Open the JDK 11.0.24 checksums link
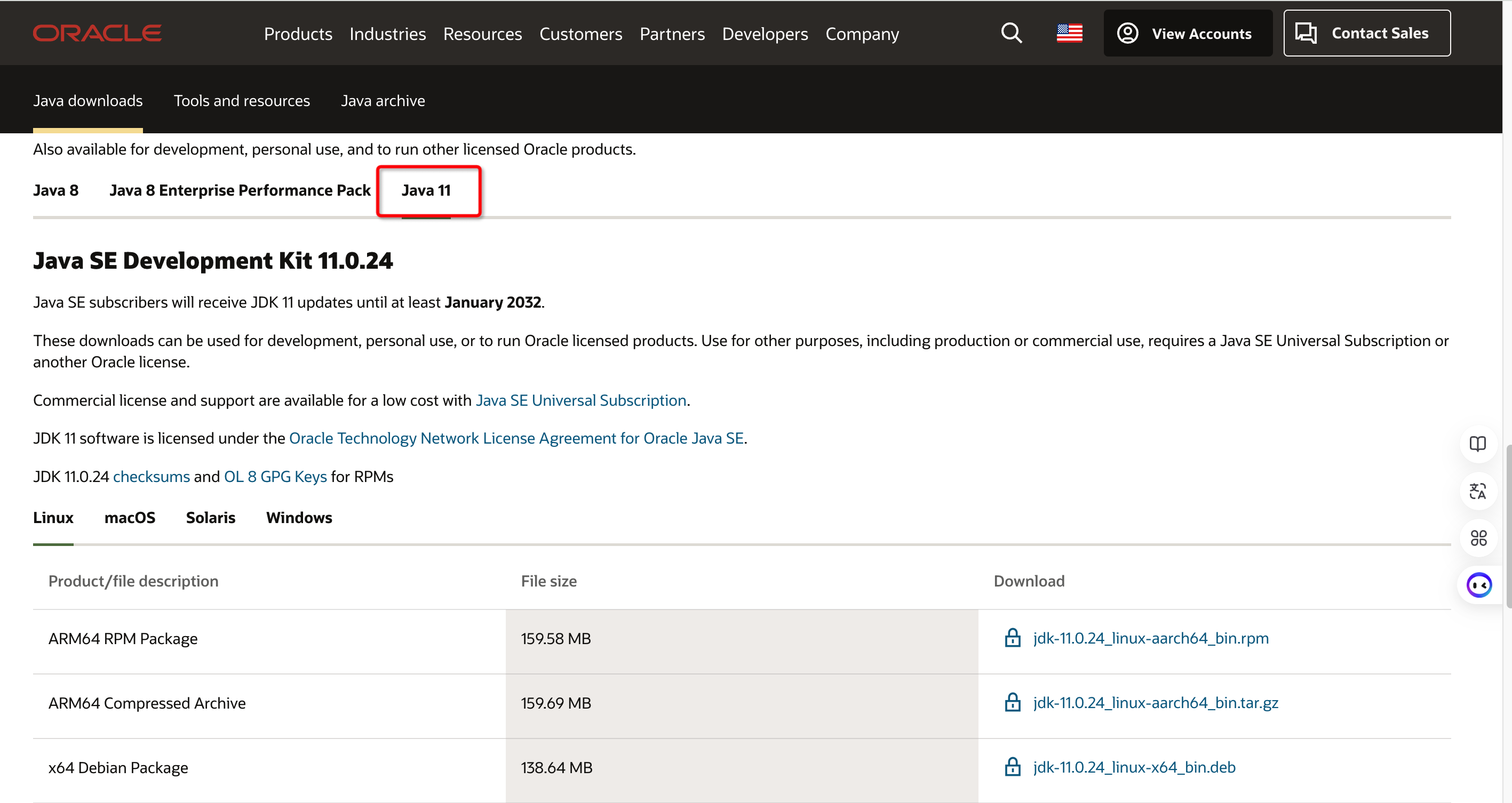The image size is (1512, 803). 152,477
